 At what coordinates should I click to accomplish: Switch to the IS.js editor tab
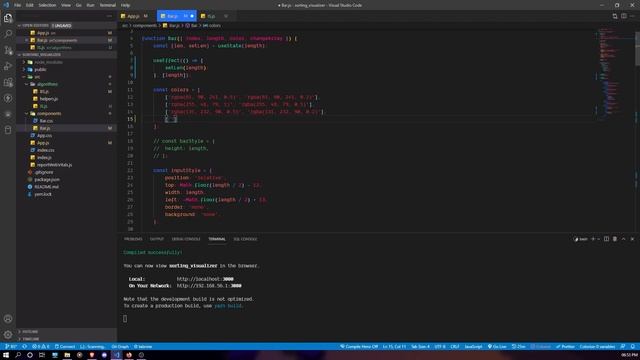[215, 16]
